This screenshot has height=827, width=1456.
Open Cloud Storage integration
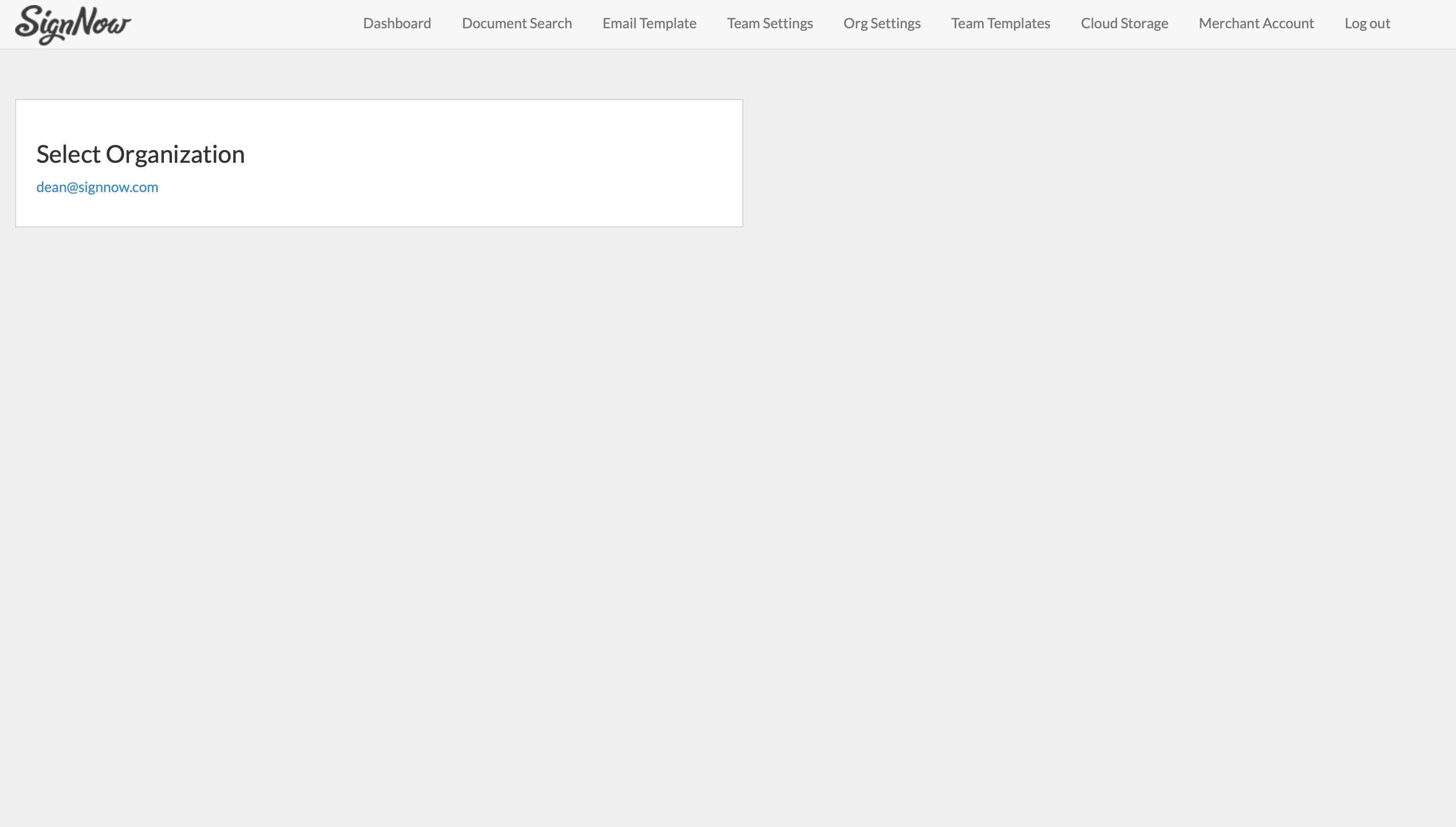pos(1124,23)
